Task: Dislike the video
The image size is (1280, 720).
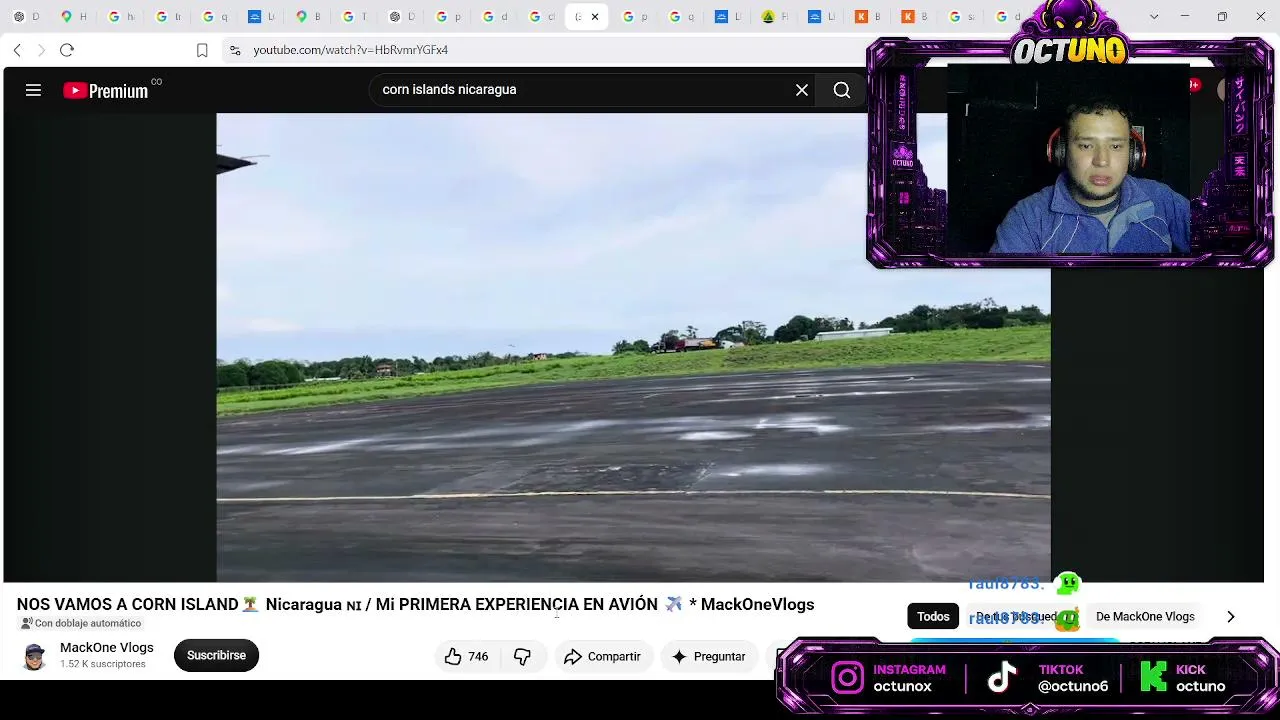Action: click(523, 656)
